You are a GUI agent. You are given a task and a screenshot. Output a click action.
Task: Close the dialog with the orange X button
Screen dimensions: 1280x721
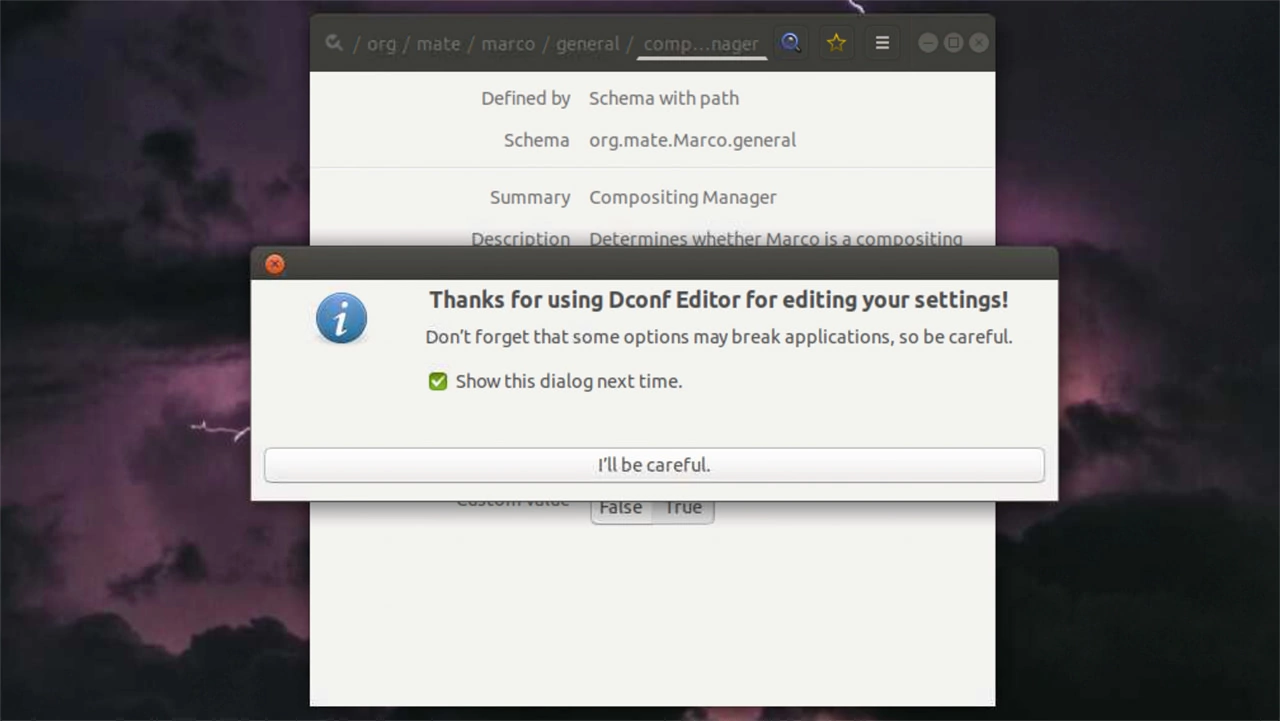pos(275,264)
